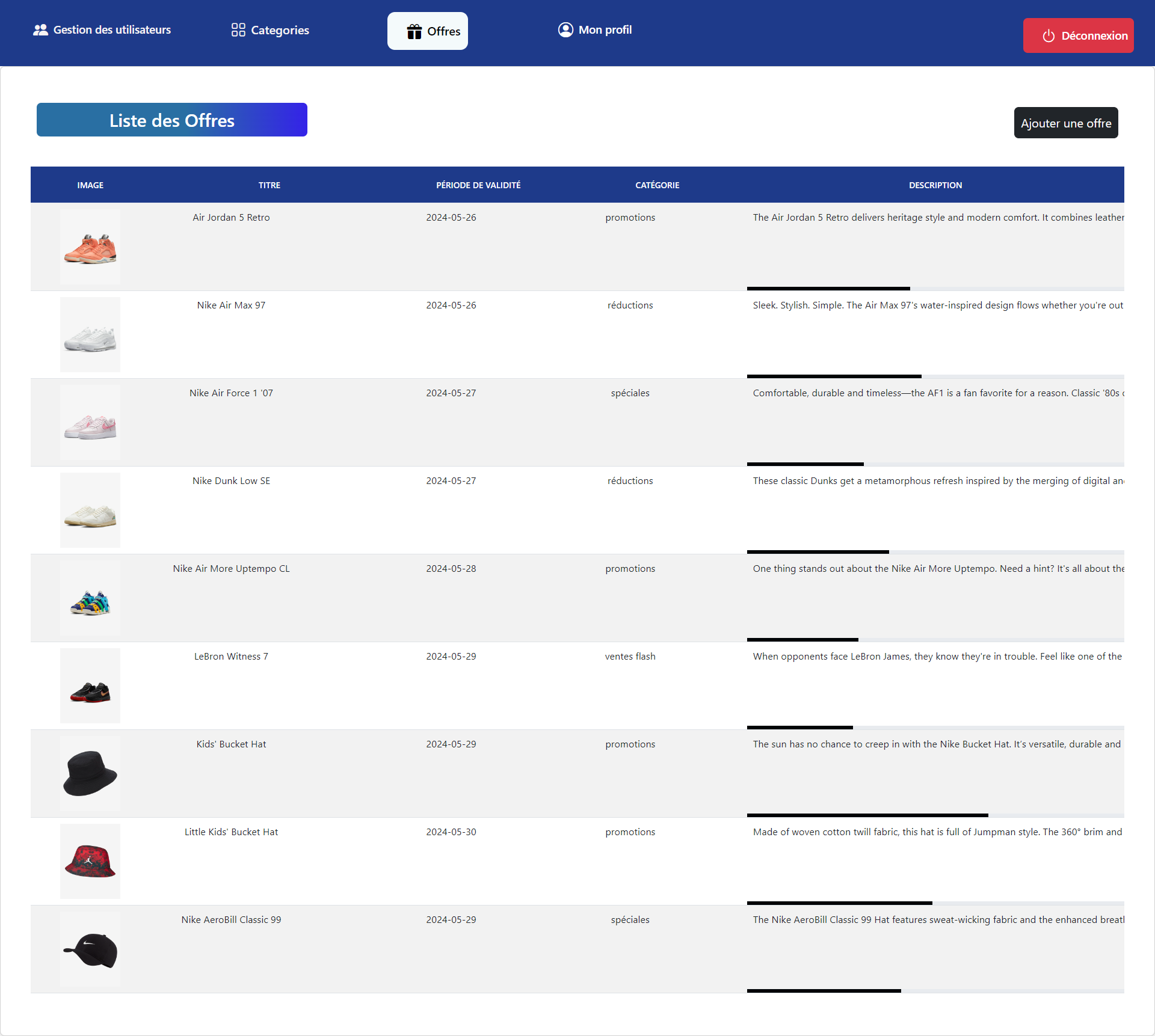1155x1036 pixels.
Task: Click date 2024-05-26 in Air Jordan row
Action: (451, 218)
